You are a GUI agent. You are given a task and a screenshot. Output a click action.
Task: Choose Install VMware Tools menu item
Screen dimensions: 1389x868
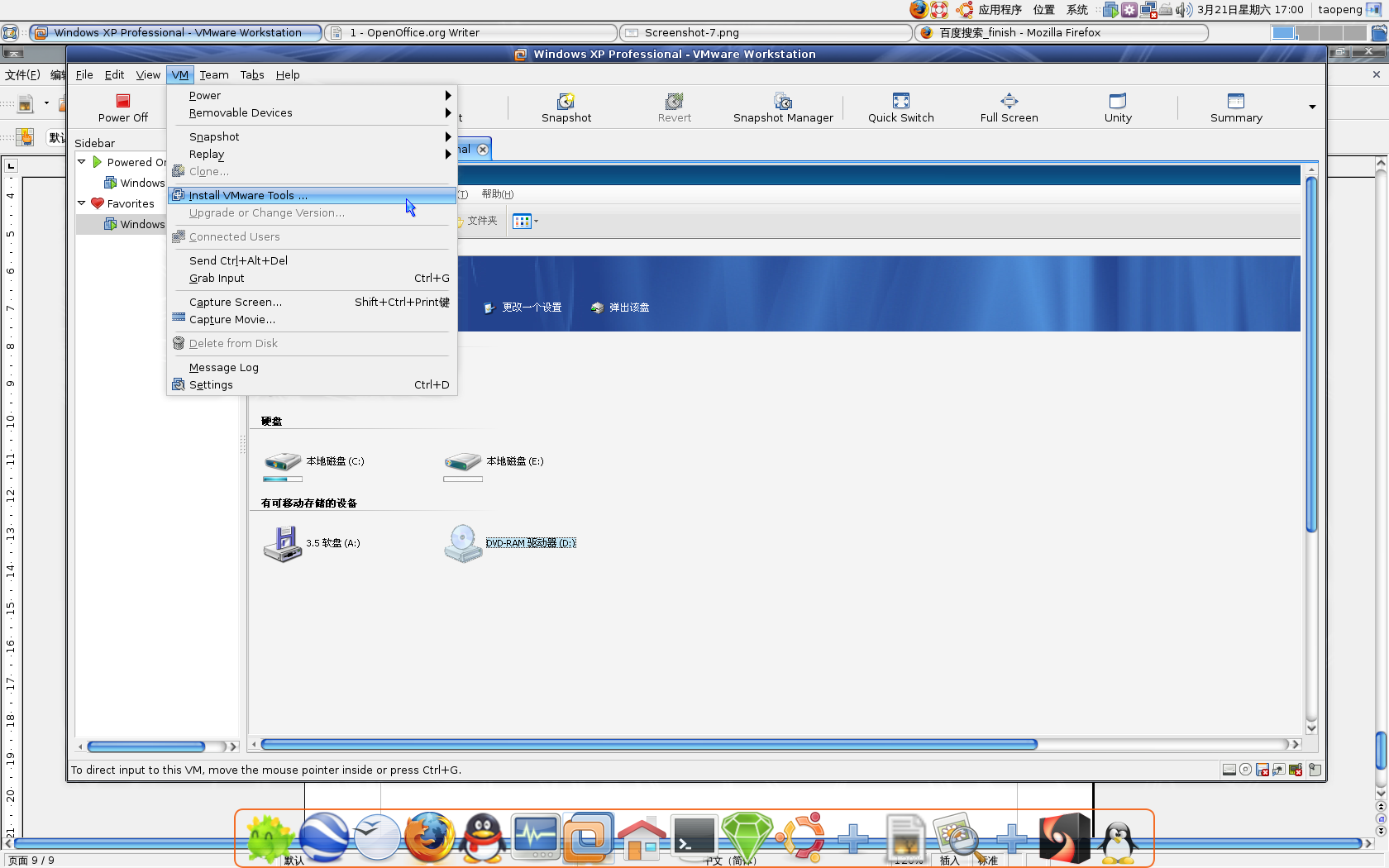click(x=312, y=195)
